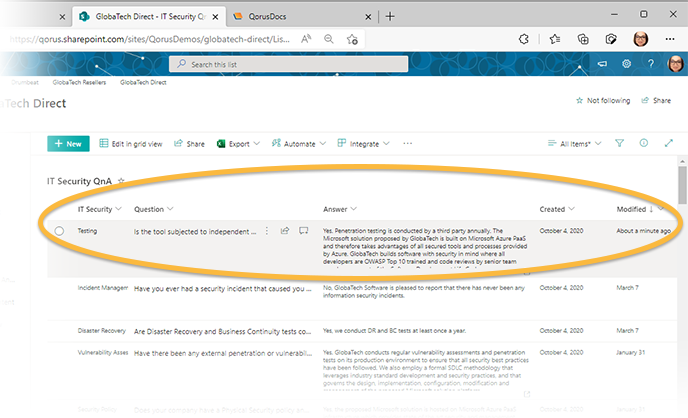
Task: Expand list to full screen view
Action: coord(669,144)
